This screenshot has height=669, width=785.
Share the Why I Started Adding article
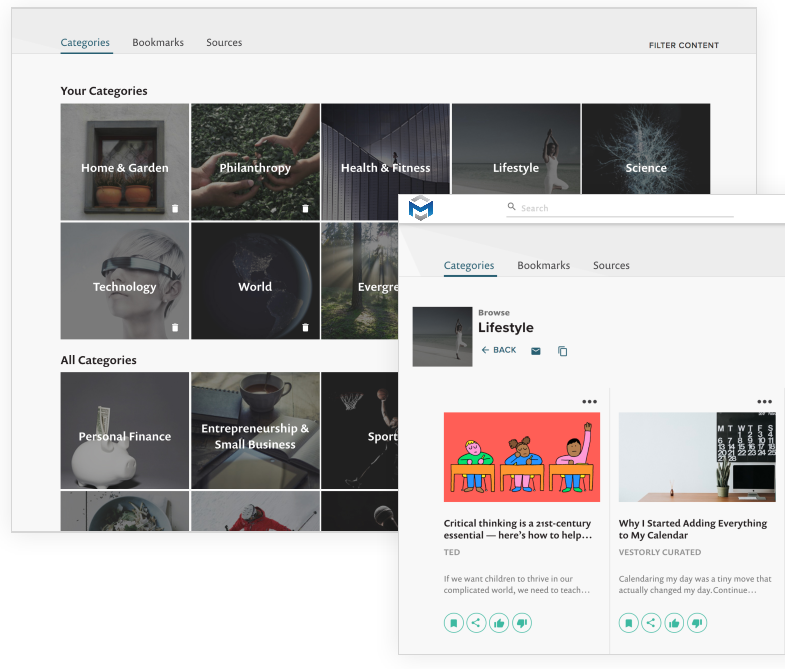click(x=651, y=623)
